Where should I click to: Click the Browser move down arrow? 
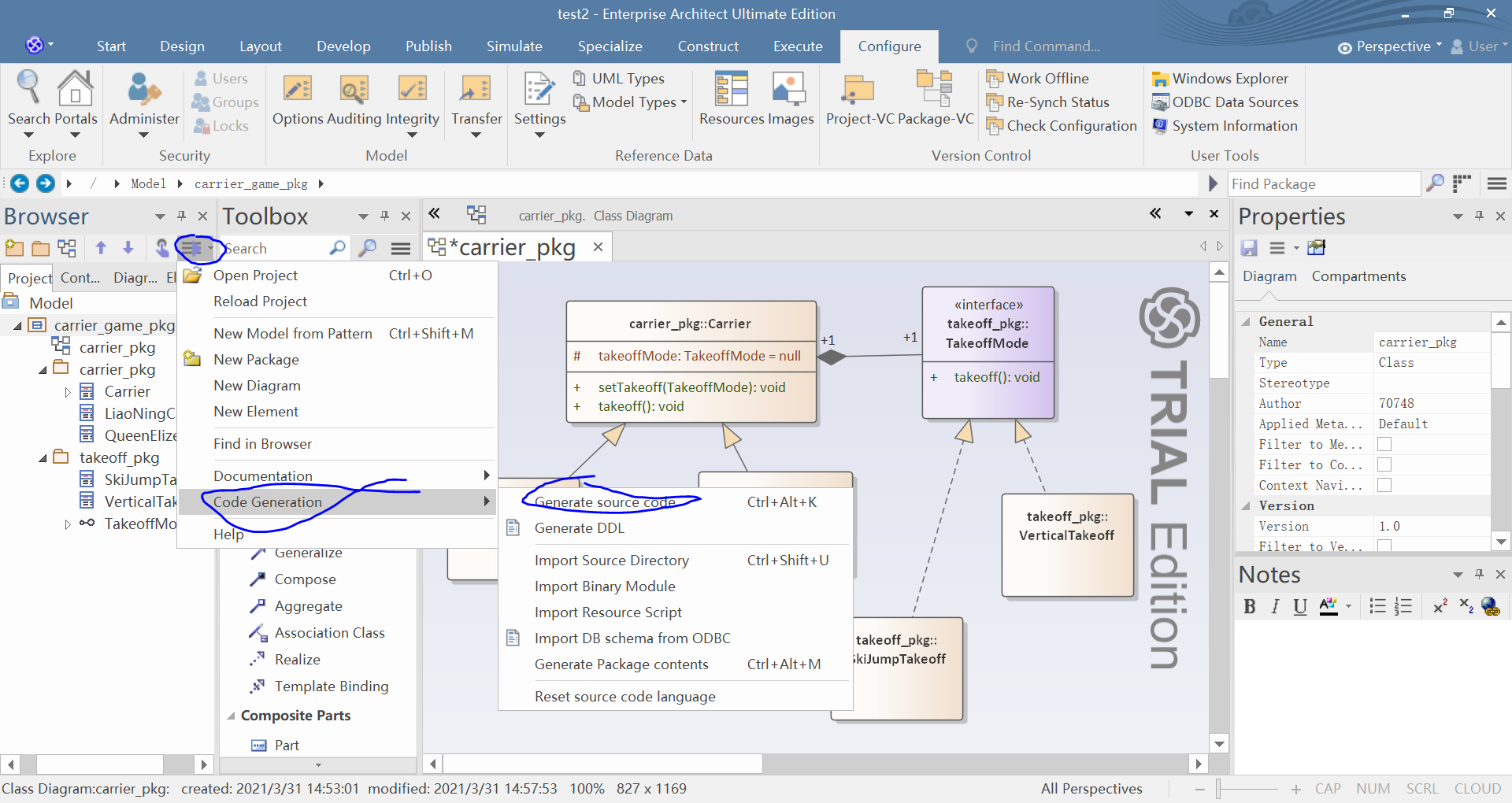(x=128, y=248)
